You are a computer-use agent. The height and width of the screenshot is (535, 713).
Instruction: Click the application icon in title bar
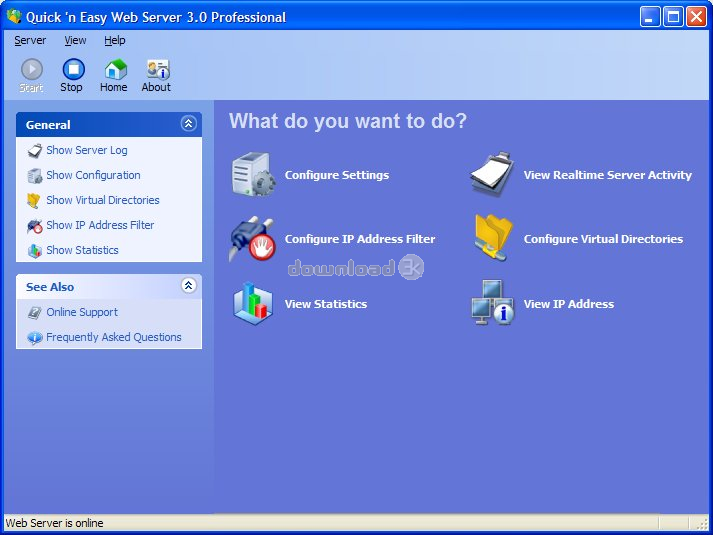tap(15, 16)
